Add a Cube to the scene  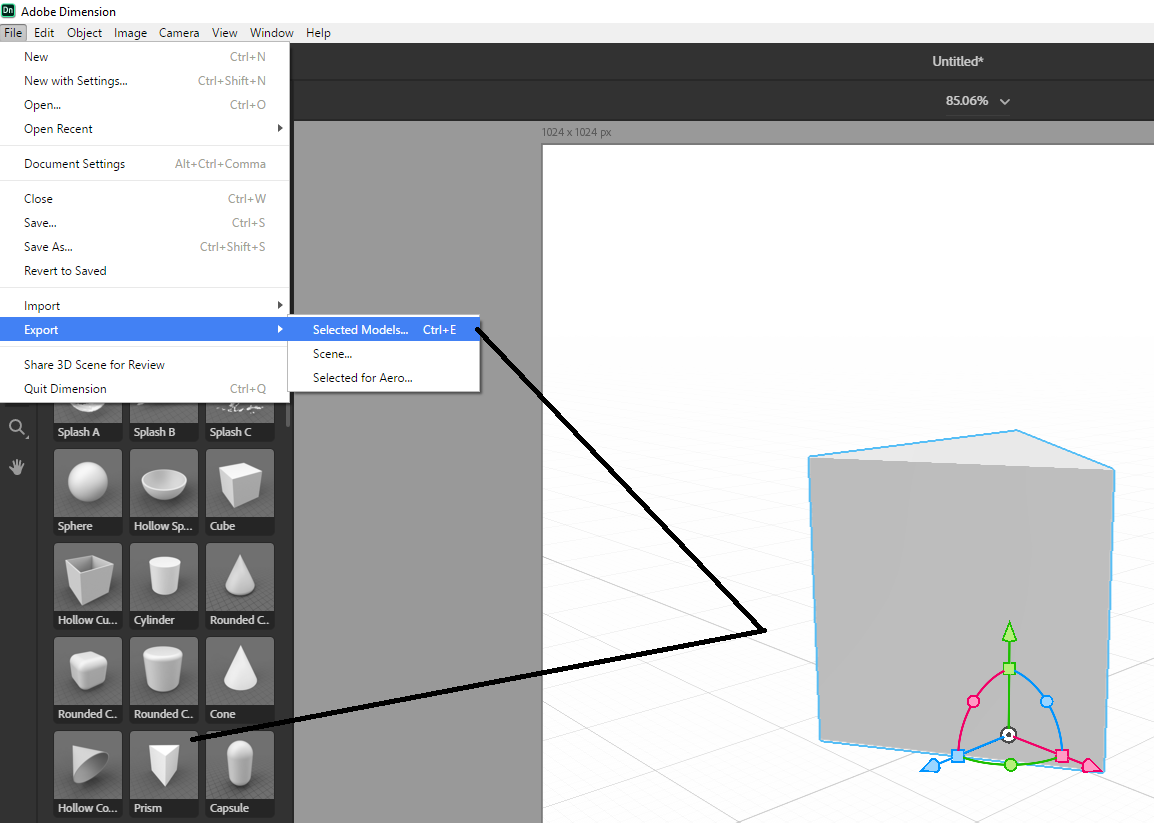pyautogui.click(x=239, y=482)
